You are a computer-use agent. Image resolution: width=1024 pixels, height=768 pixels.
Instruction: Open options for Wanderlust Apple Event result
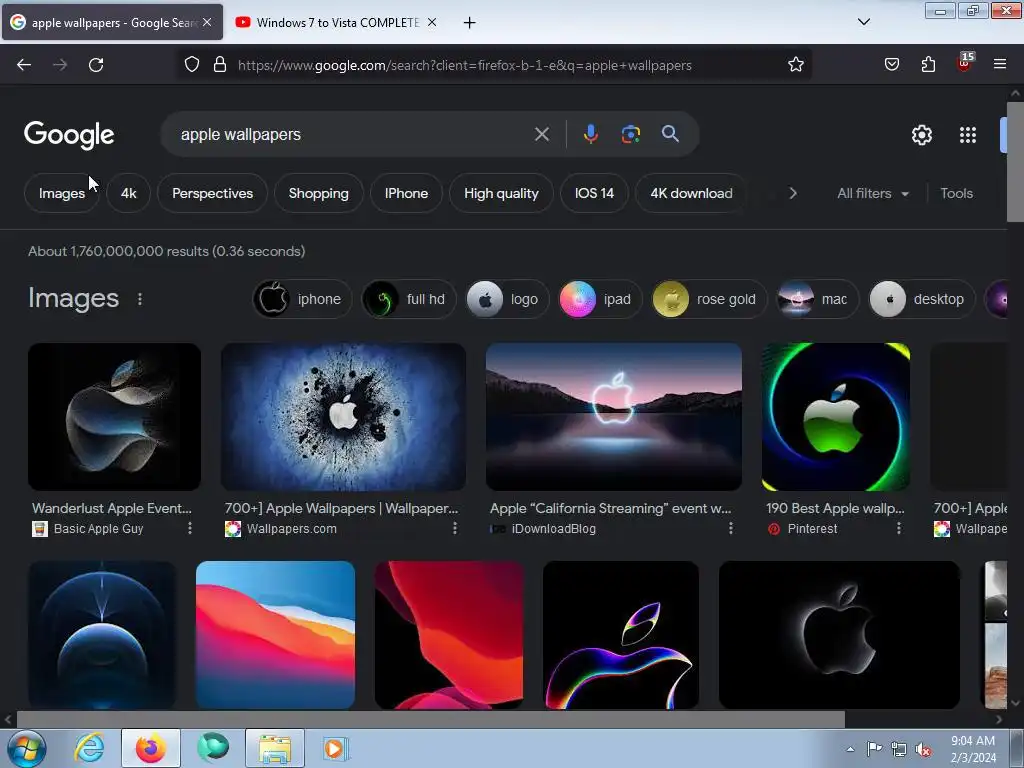190,528
